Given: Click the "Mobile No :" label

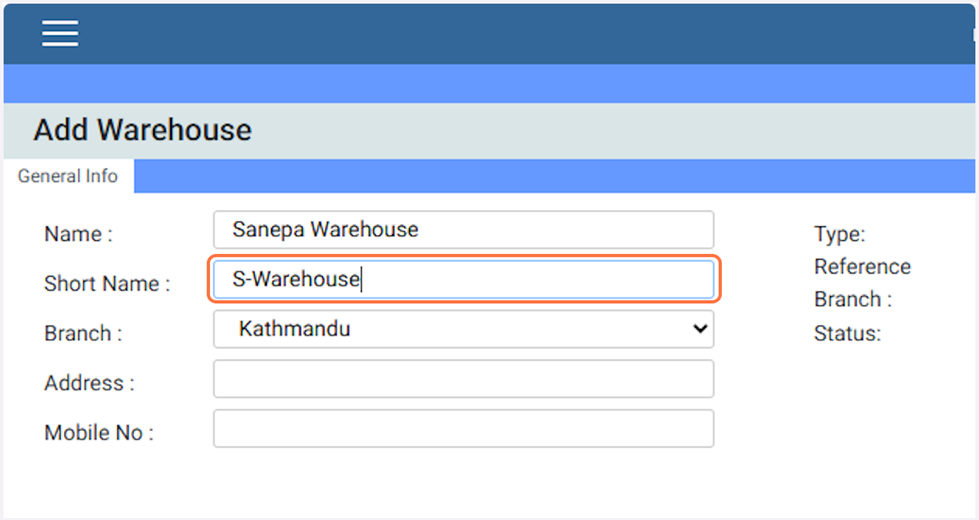Looking at the screenshot, I should point(99,433).
